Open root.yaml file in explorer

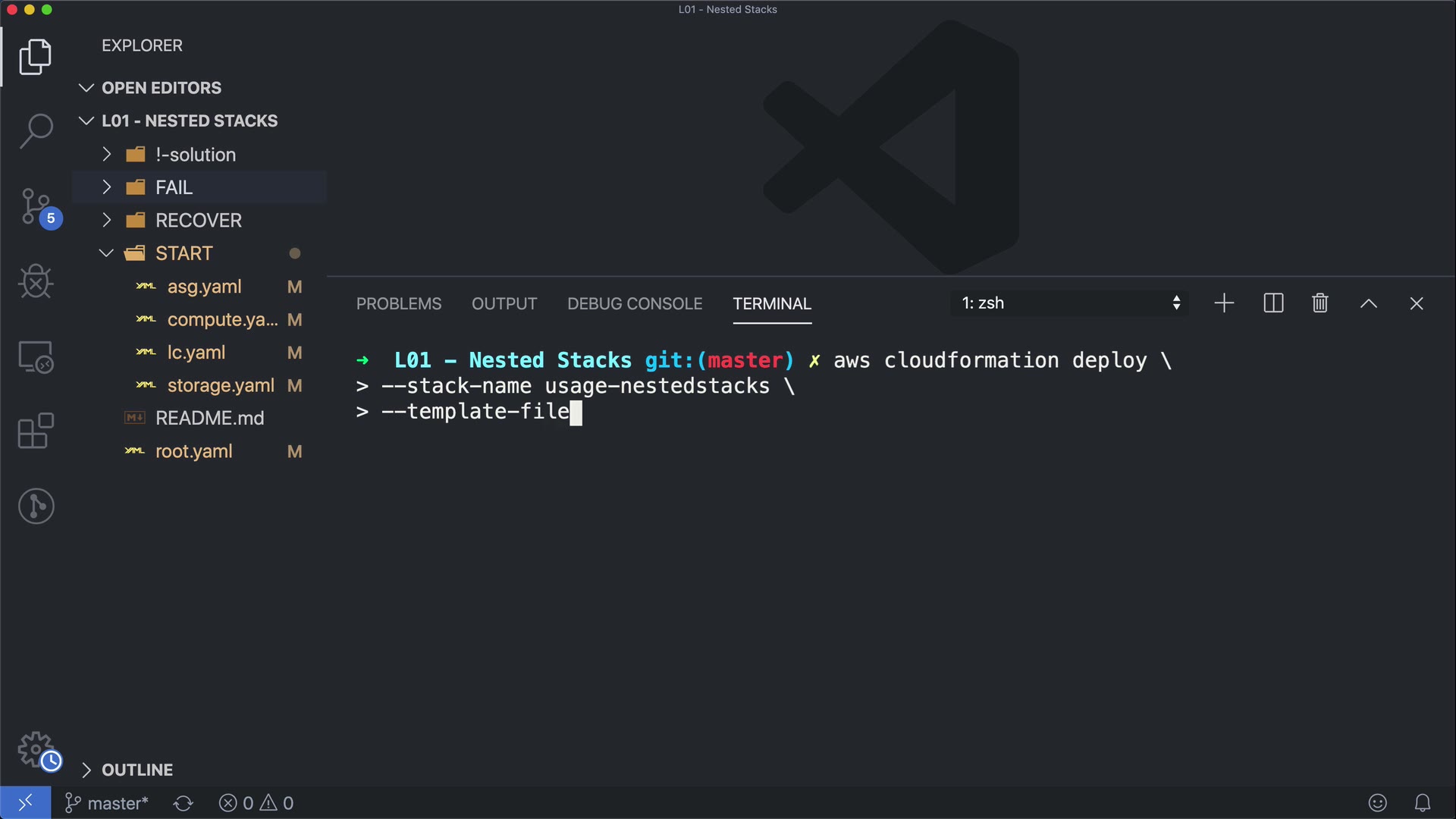[x=193, y=451]
